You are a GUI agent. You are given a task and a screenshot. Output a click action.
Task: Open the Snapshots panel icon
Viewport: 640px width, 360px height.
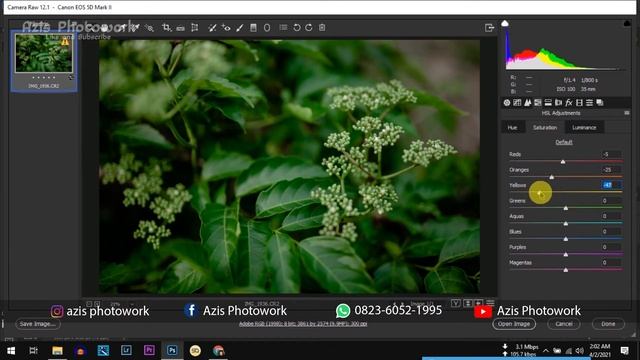click(600, 103)
